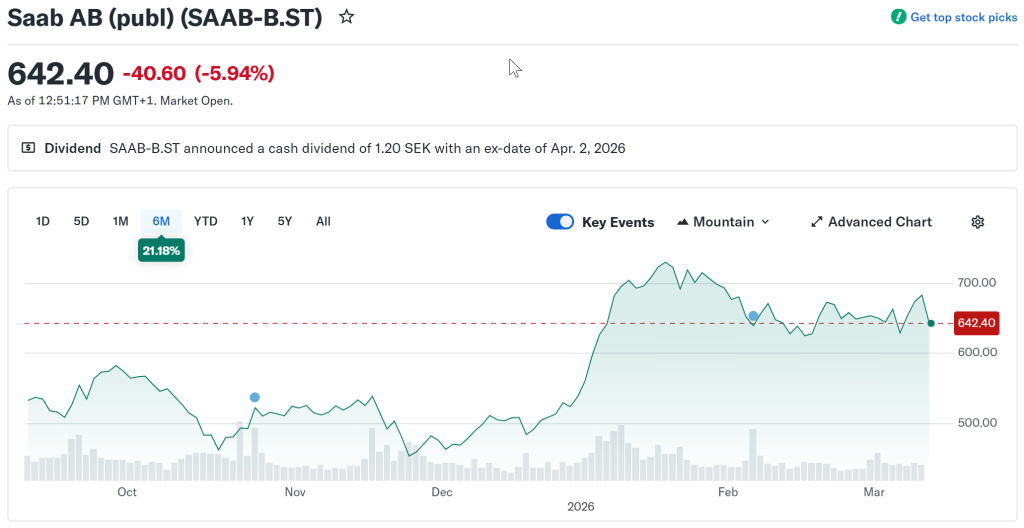Screen dimensions: 1024x528
Task: Click the blue key event marker before November
Action: (x=255, y=397)
